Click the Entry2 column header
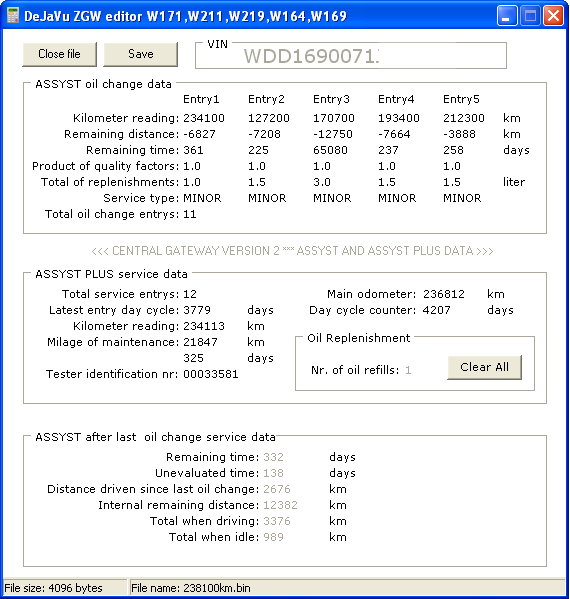 (x=266, y=99)
